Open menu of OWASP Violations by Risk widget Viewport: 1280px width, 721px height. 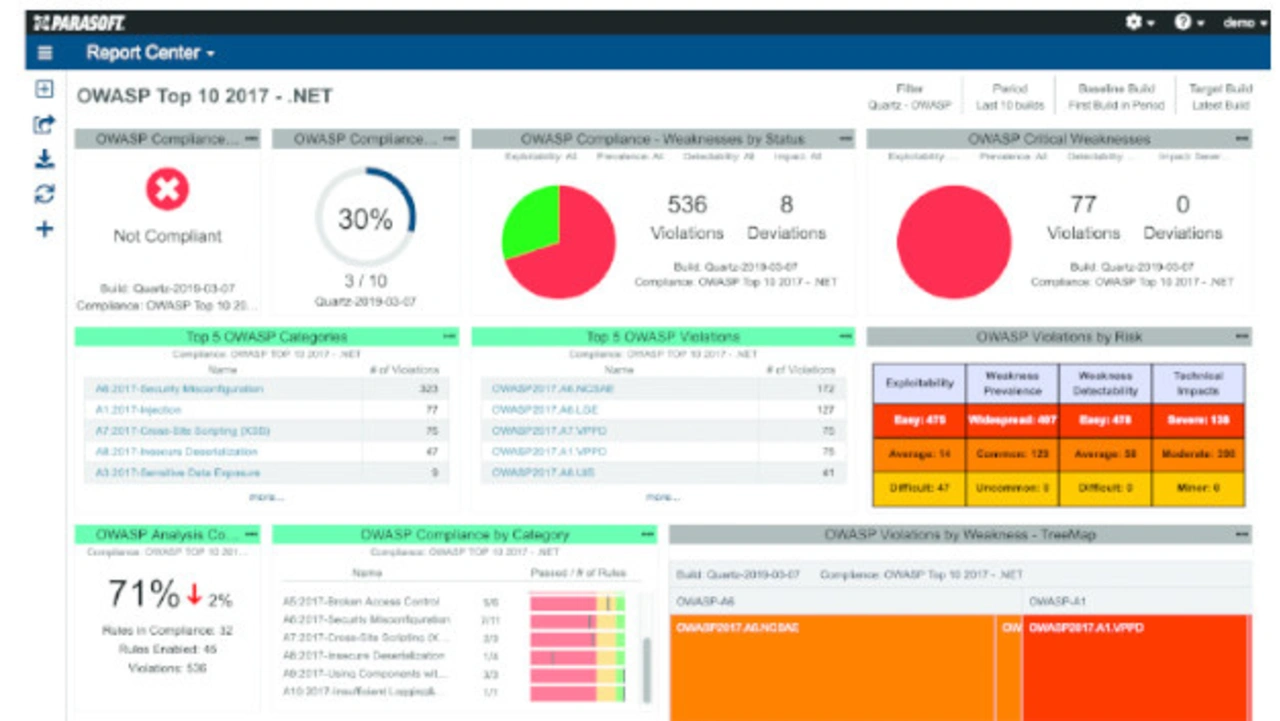point(1241,337)
